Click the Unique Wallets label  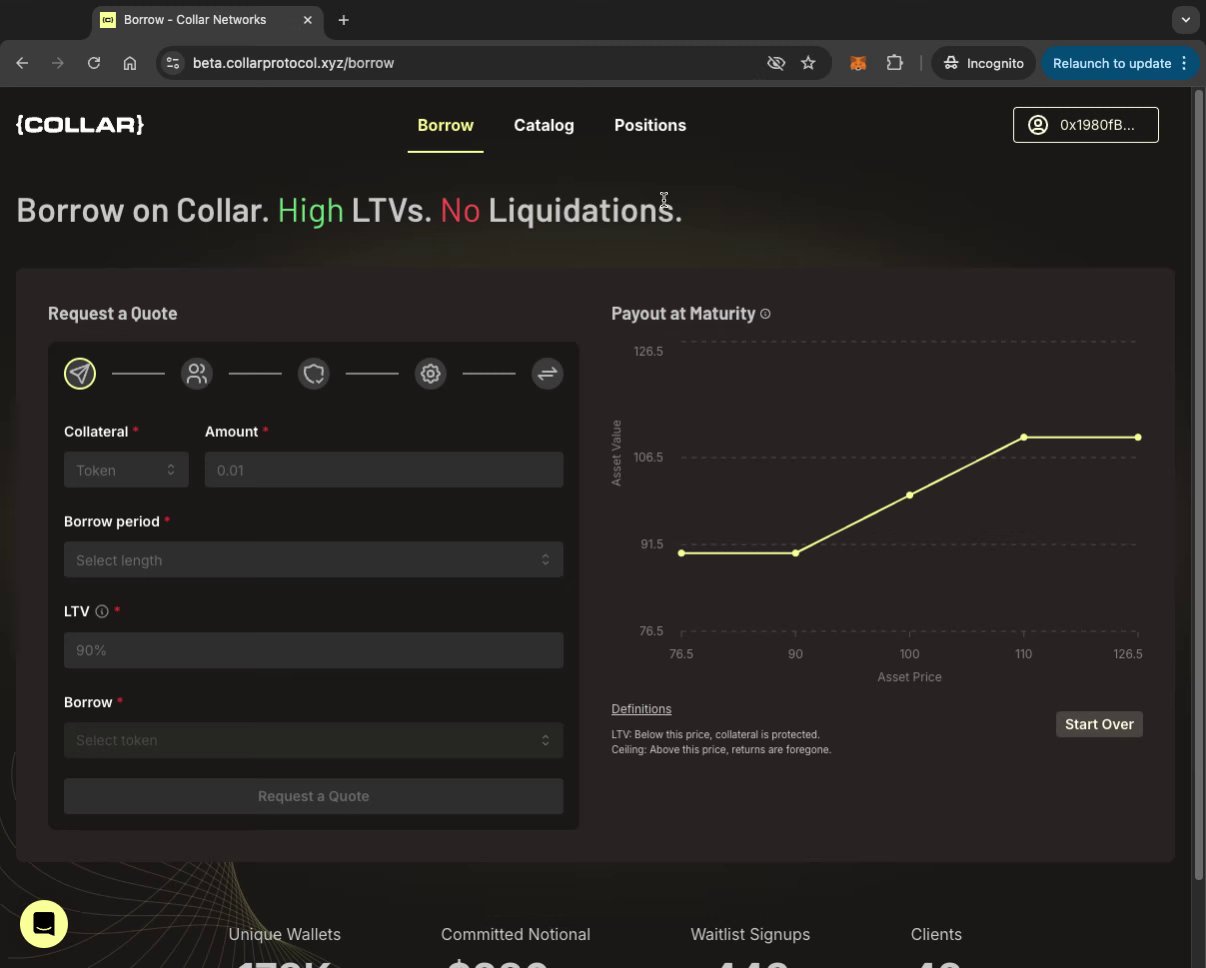(285, 934)
